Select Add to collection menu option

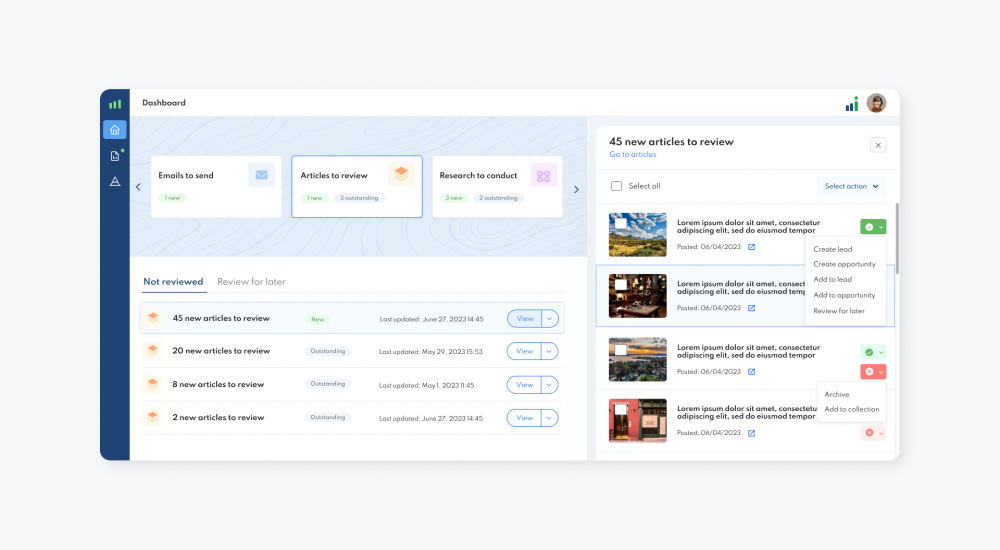click(852, 410)
